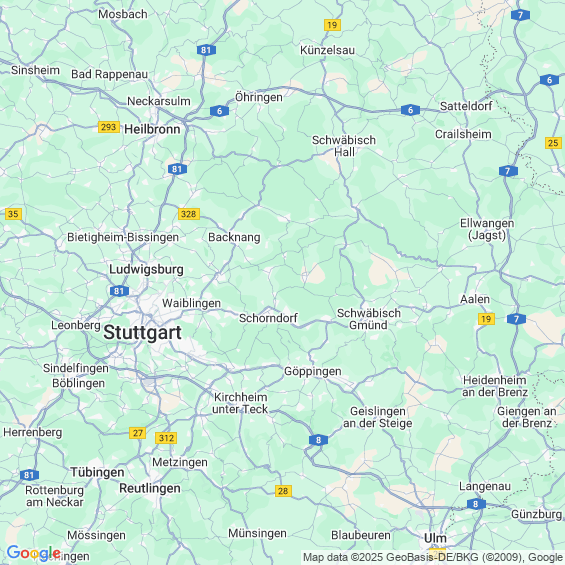Click the Google logo
The width and height of the screenshot is (565, 565).
[34, 553]
